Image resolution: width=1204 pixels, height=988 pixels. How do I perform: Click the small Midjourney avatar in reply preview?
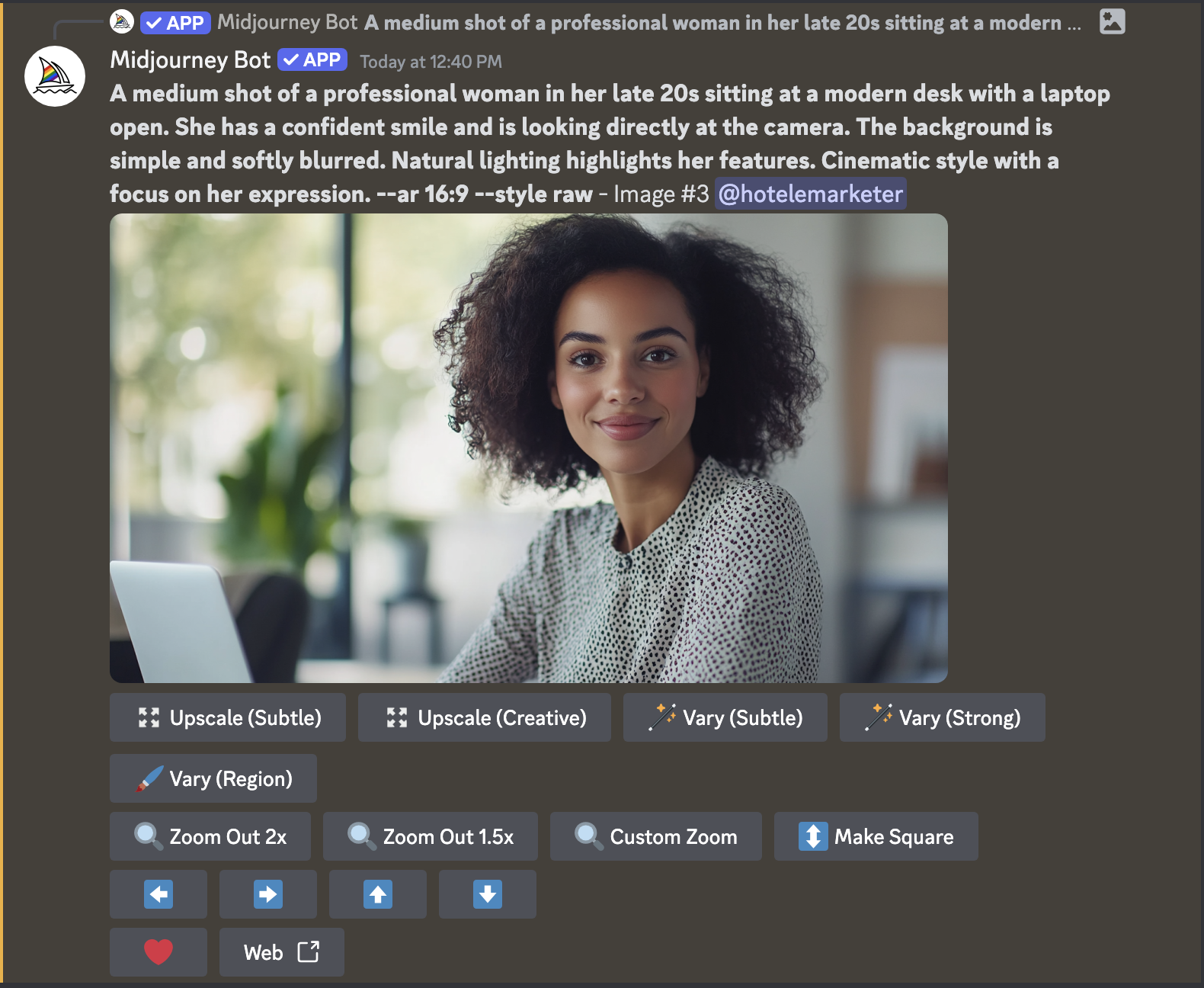pyautogui.click(x=122, y=22)
